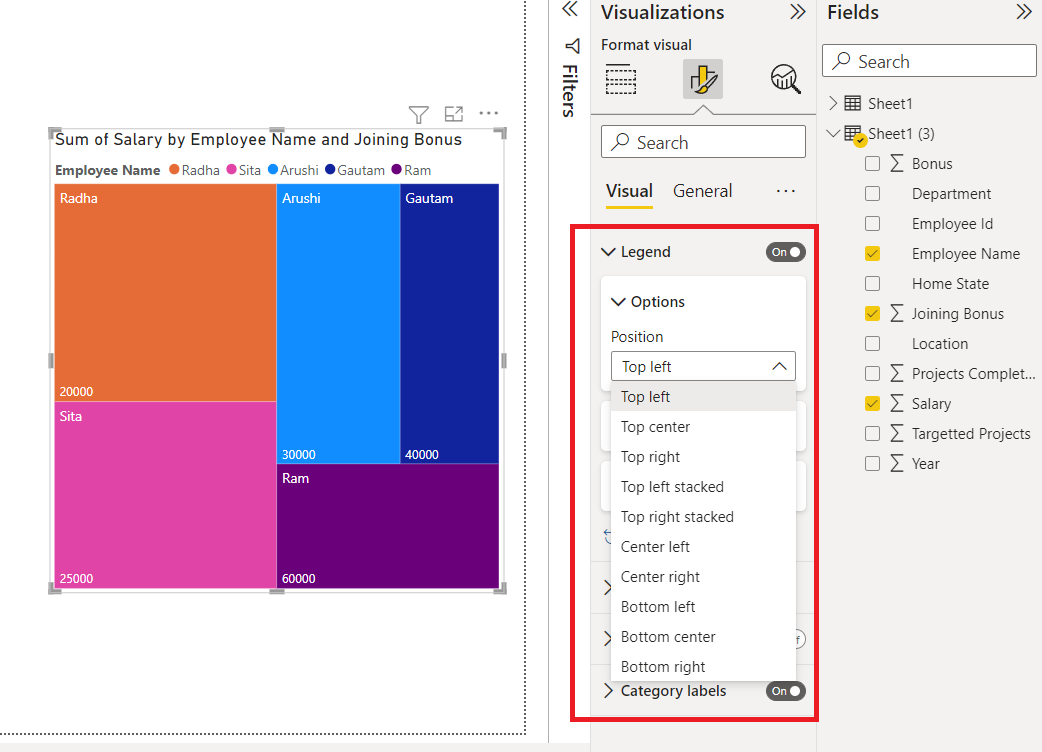The height and width of the screenshot is (752, 1042).
Task: Expand the Sheet1 table in Fields
Action: tap(833, 103)
